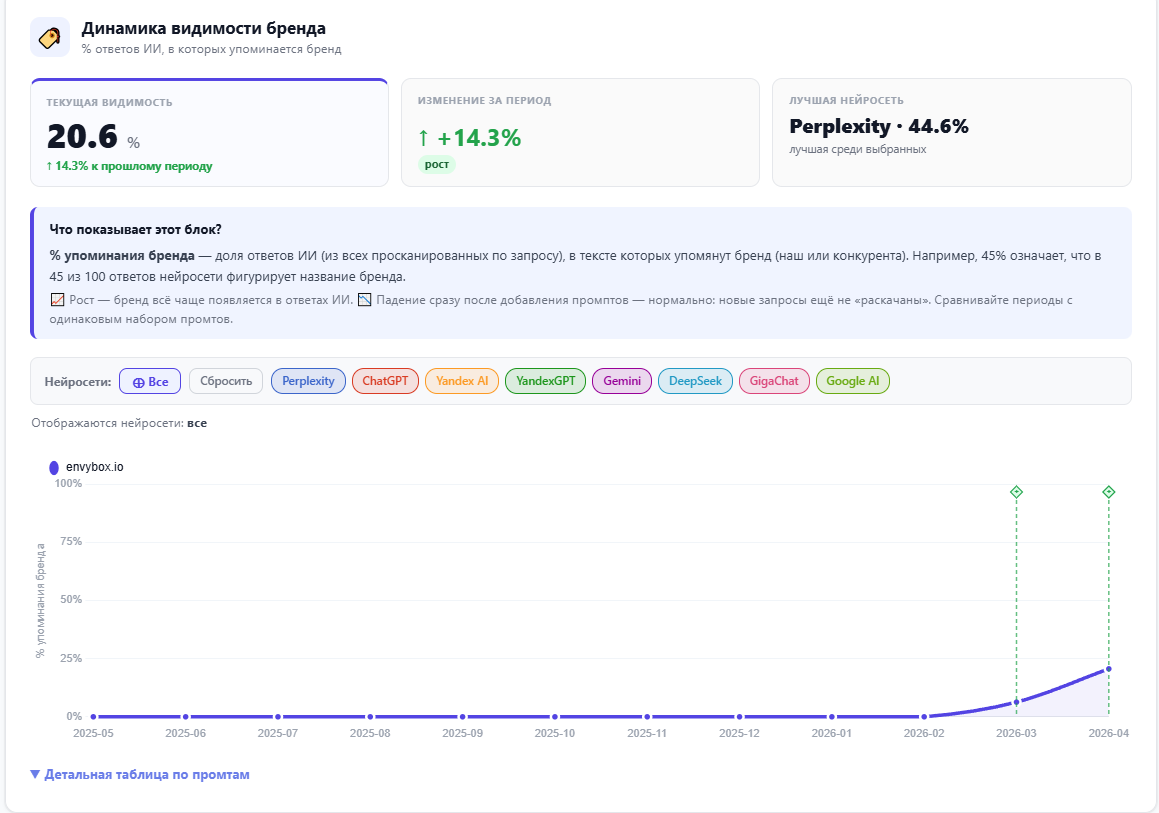Click the brand tag icon in header
Image resolution: width=1159 pixels, height=813 pixels.
[x=50, y=37]
